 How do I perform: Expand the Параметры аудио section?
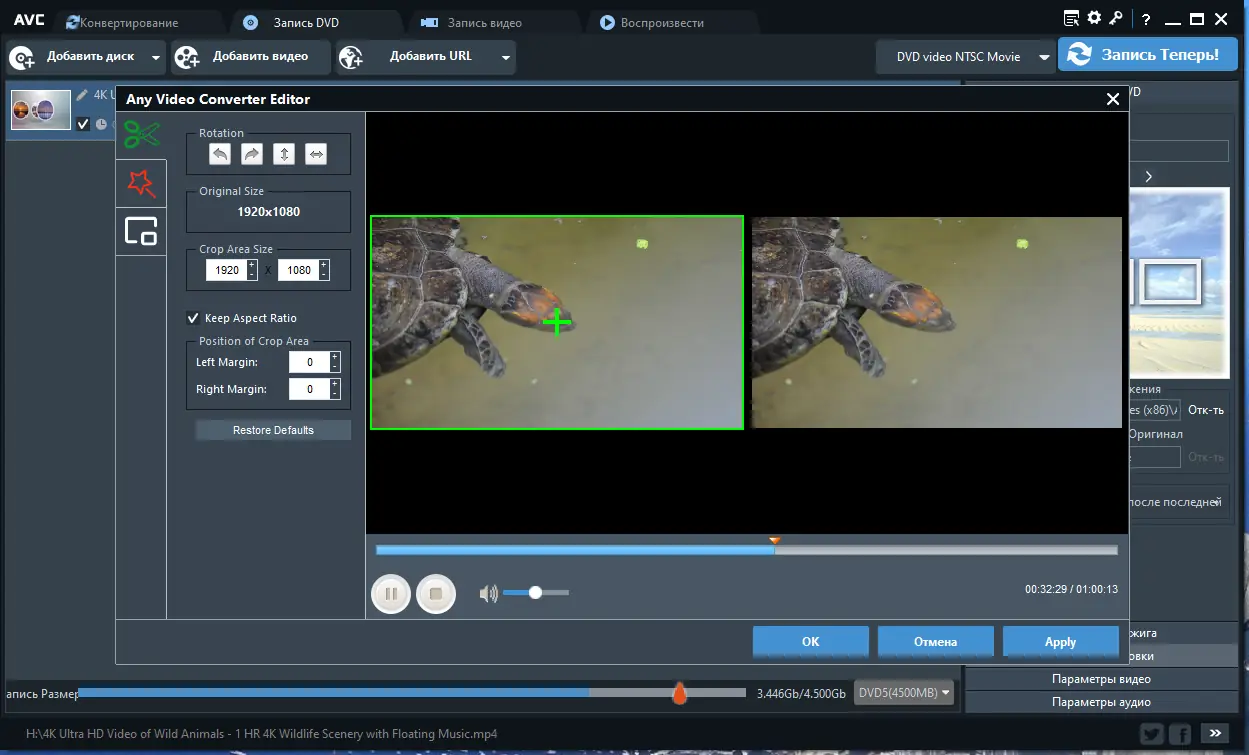tap(1100, 702)
